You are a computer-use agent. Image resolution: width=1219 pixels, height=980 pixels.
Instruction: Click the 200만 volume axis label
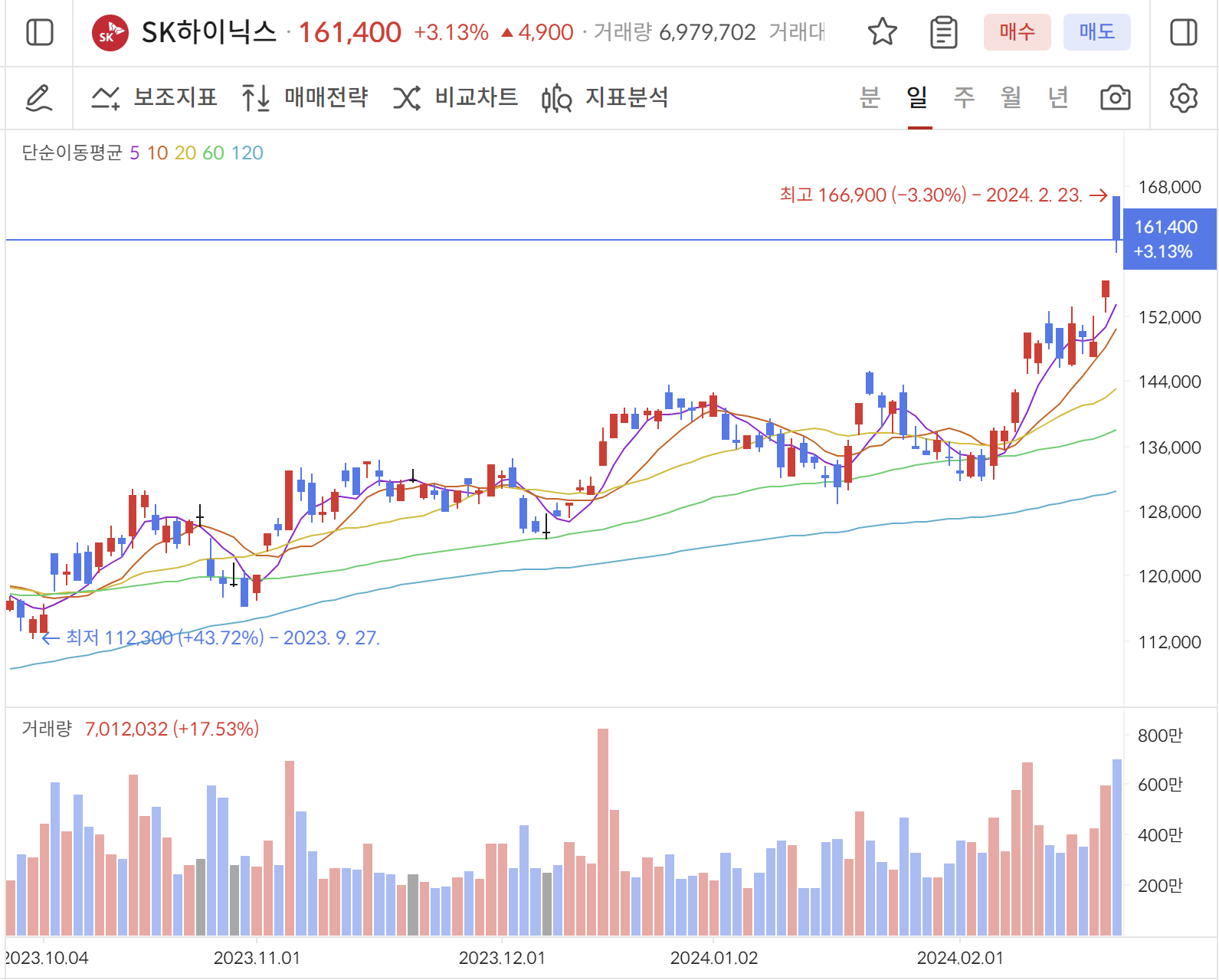(1160, 886)
